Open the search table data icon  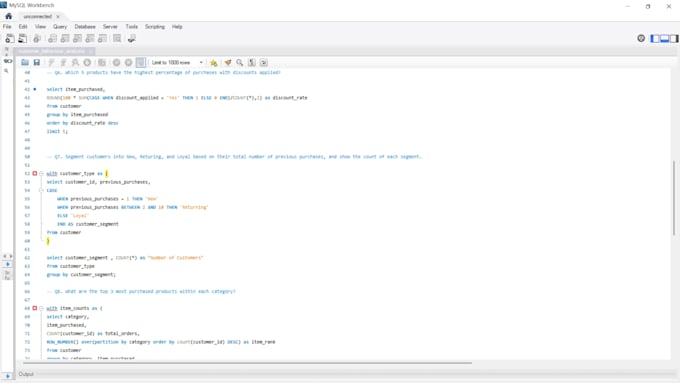(x=117, y=39)
